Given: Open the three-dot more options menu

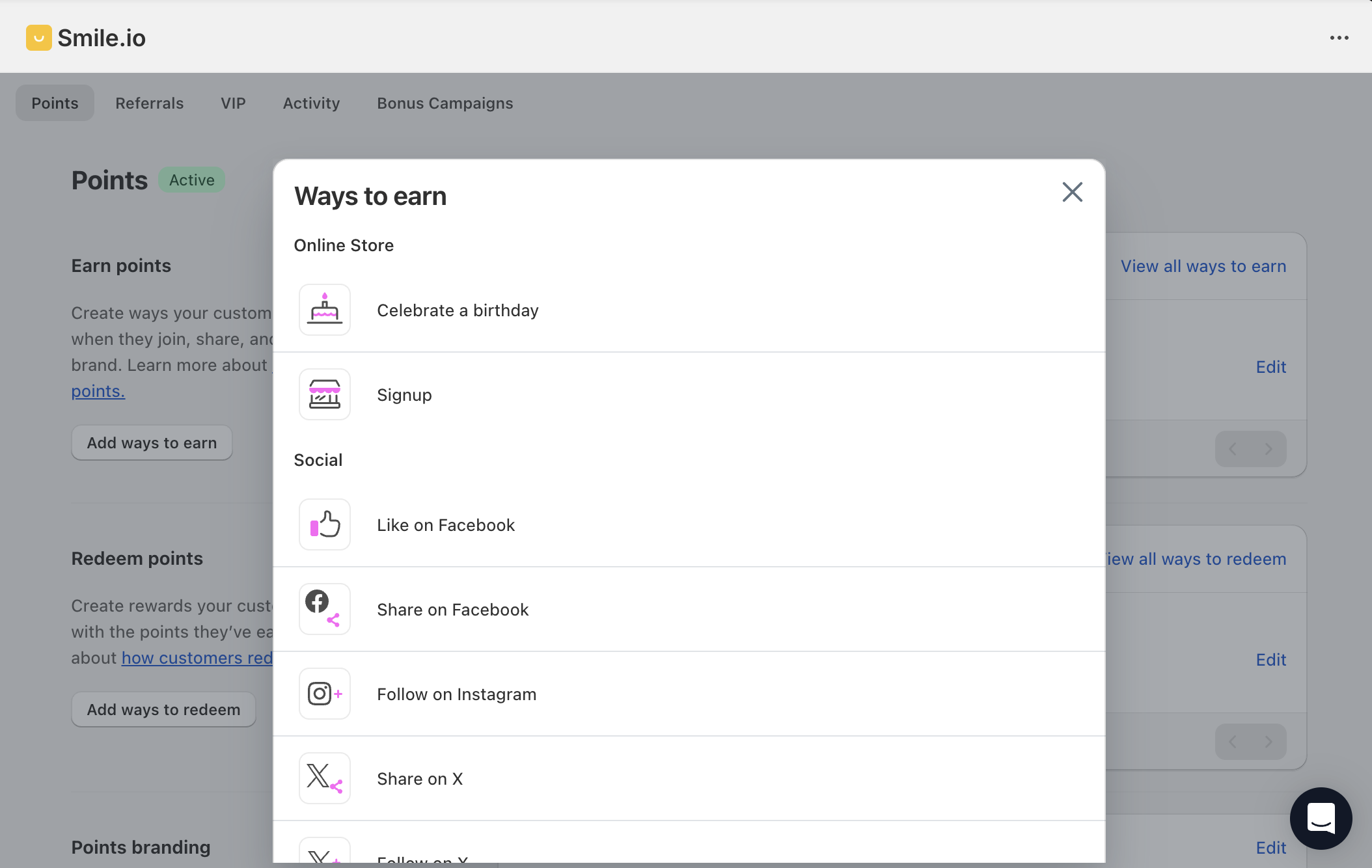Looking at the screenshot, I should point(1339,38).
